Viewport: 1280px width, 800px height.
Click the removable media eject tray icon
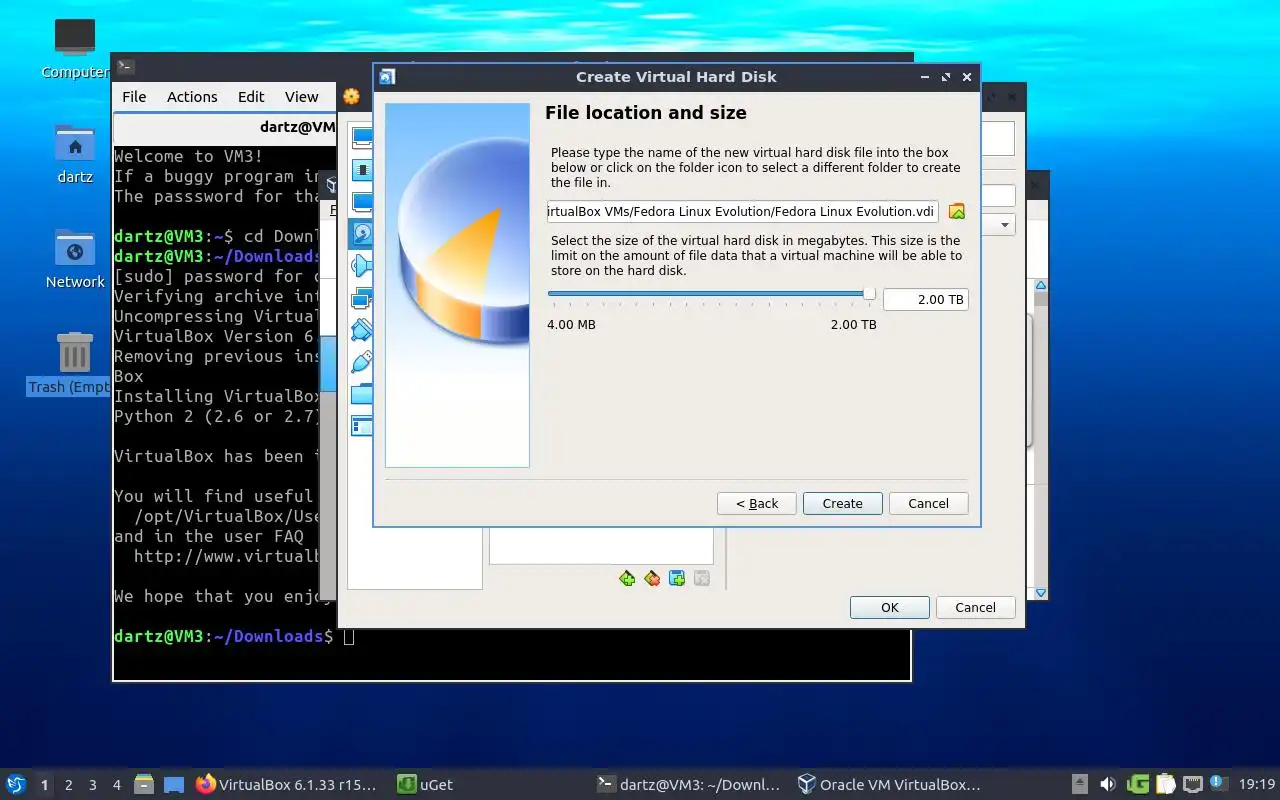(1079, 784)
